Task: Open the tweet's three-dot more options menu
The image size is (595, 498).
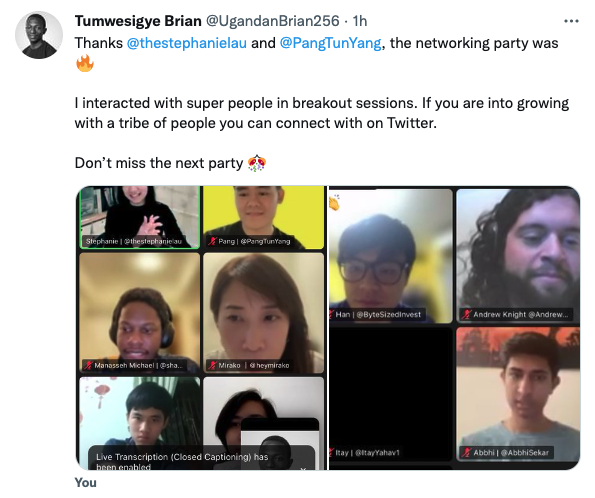Action: tap(571, 21)
